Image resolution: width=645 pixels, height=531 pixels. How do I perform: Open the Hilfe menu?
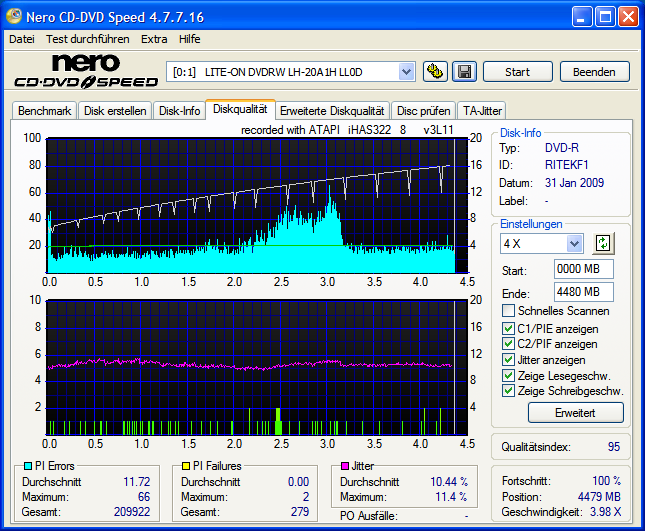[x=190, y=39]
